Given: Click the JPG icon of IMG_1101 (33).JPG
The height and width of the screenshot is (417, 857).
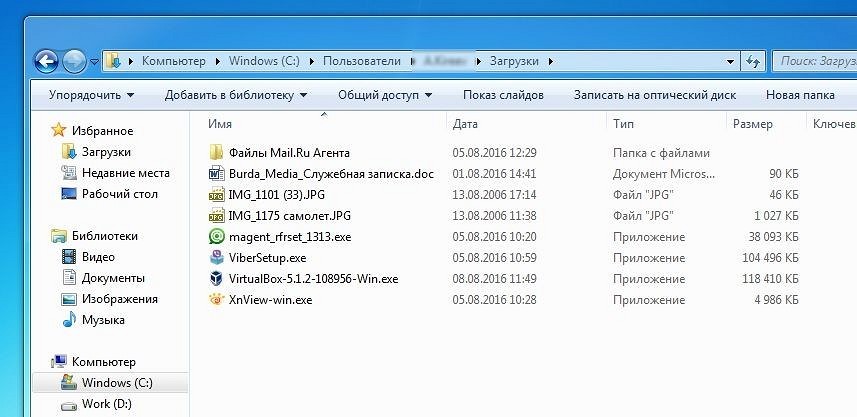Looking at the screenshot, I should 216,195.
